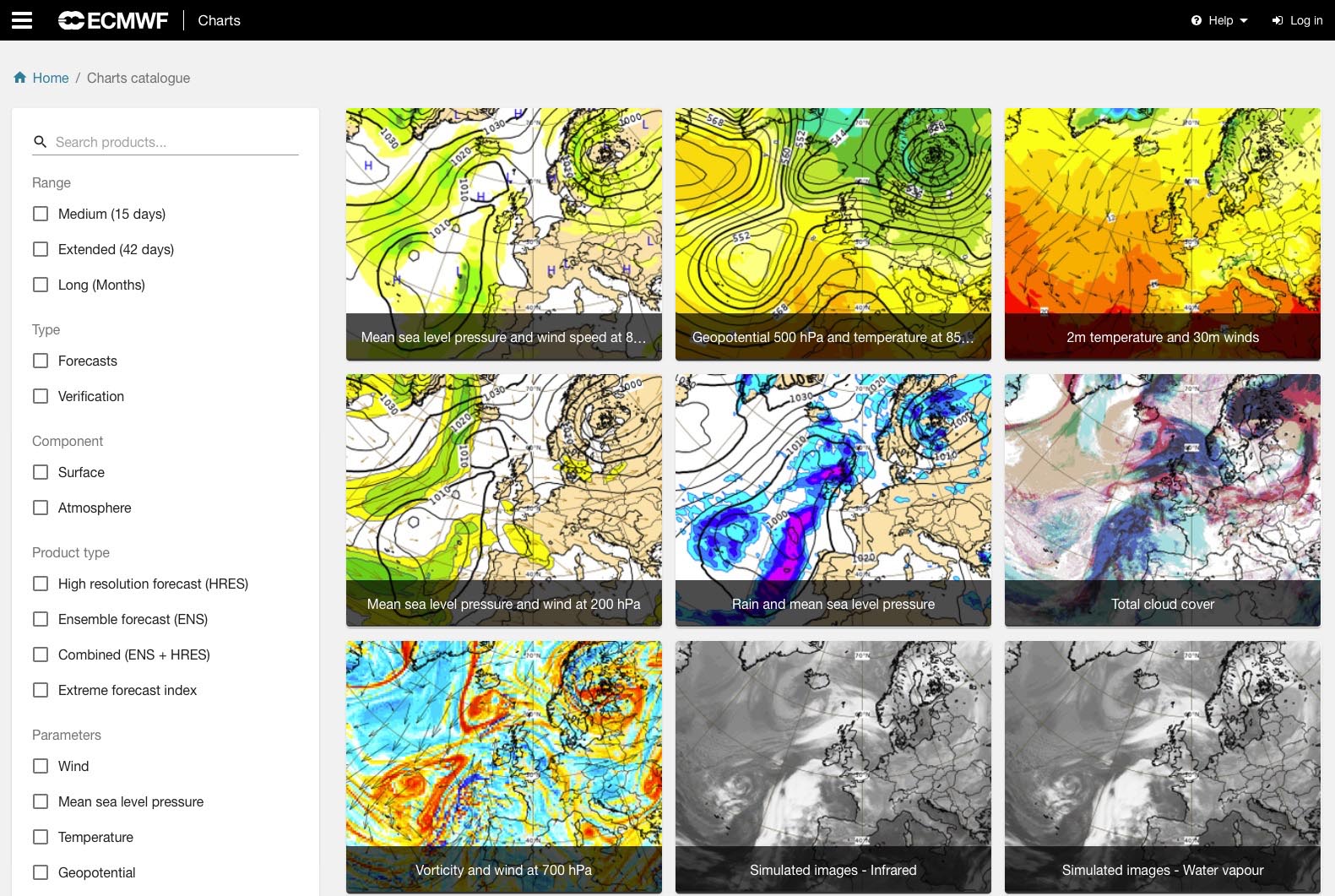
Task: Filter by Temperature parameter checkbox
Action: (41, 837)
